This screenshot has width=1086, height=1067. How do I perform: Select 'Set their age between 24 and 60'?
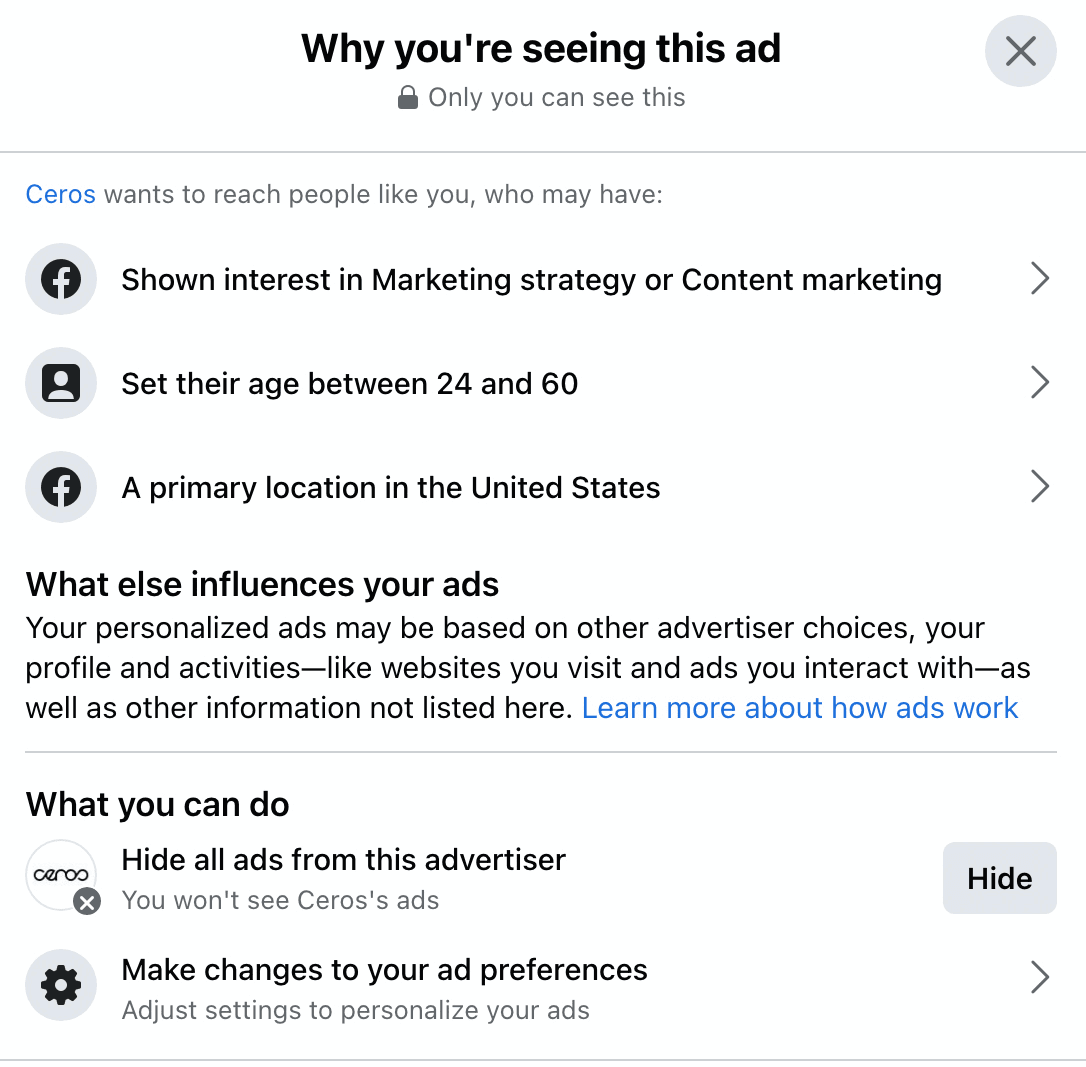tap(542, 383)
